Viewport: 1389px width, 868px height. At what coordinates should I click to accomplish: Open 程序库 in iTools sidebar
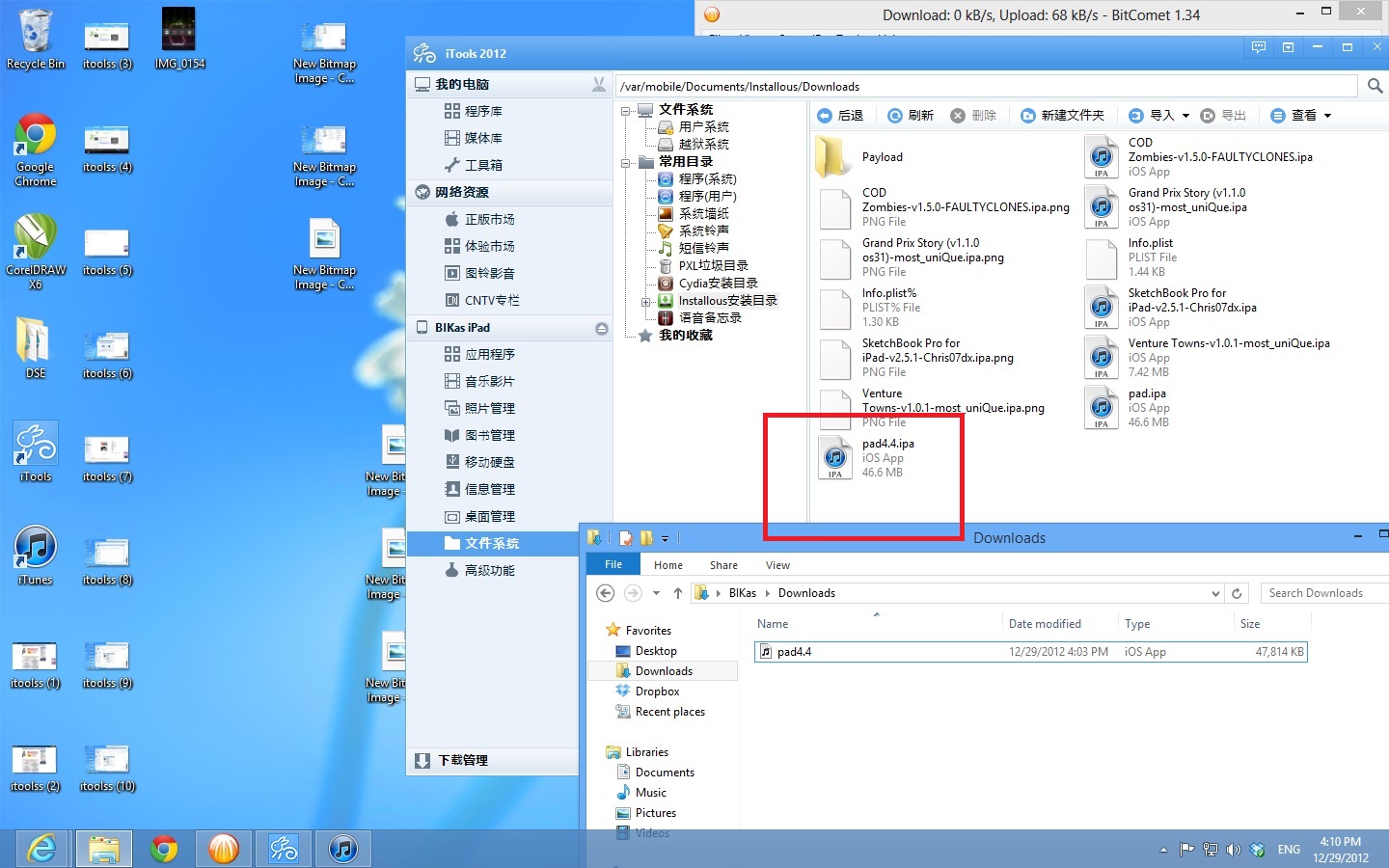tap(474, 111)
